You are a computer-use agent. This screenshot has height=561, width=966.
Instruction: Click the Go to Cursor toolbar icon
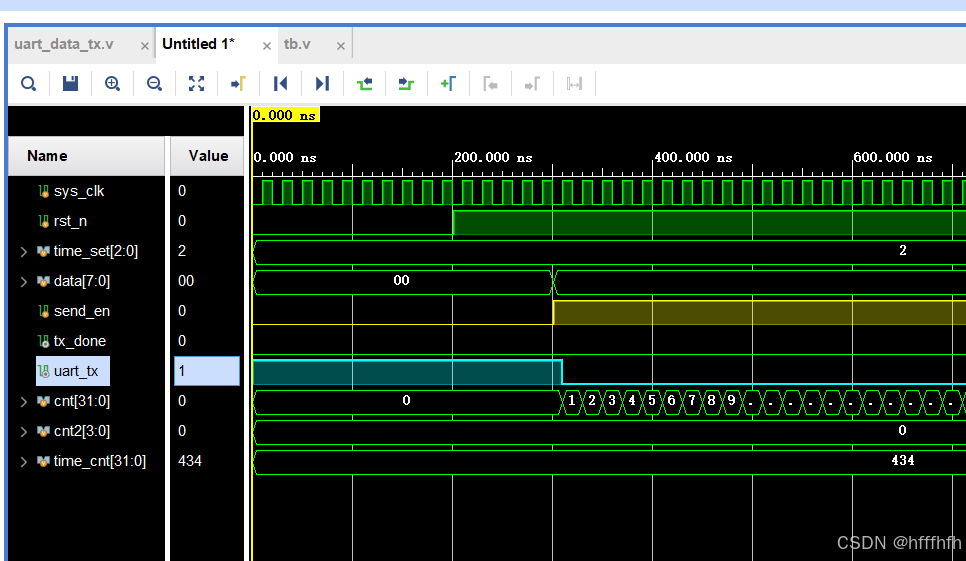click(238, 84)
